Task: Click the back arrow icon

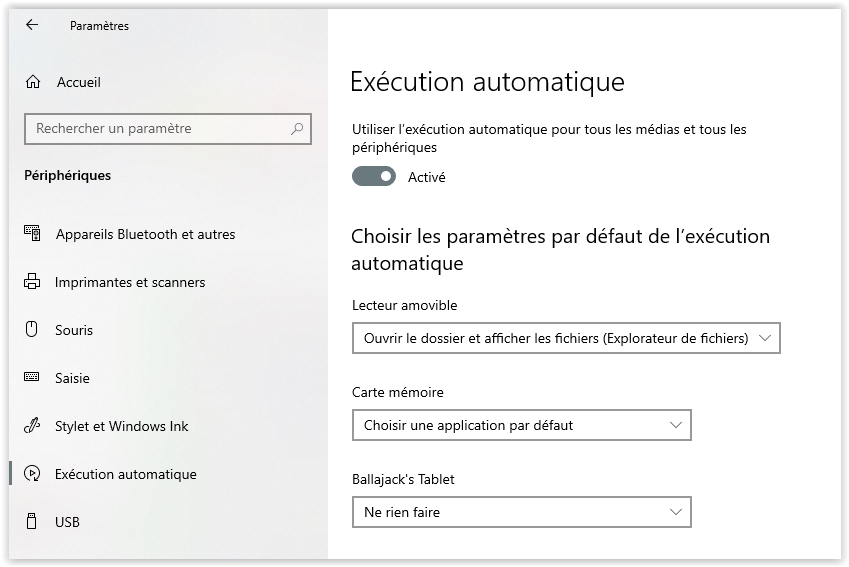Action: point(32,24)
